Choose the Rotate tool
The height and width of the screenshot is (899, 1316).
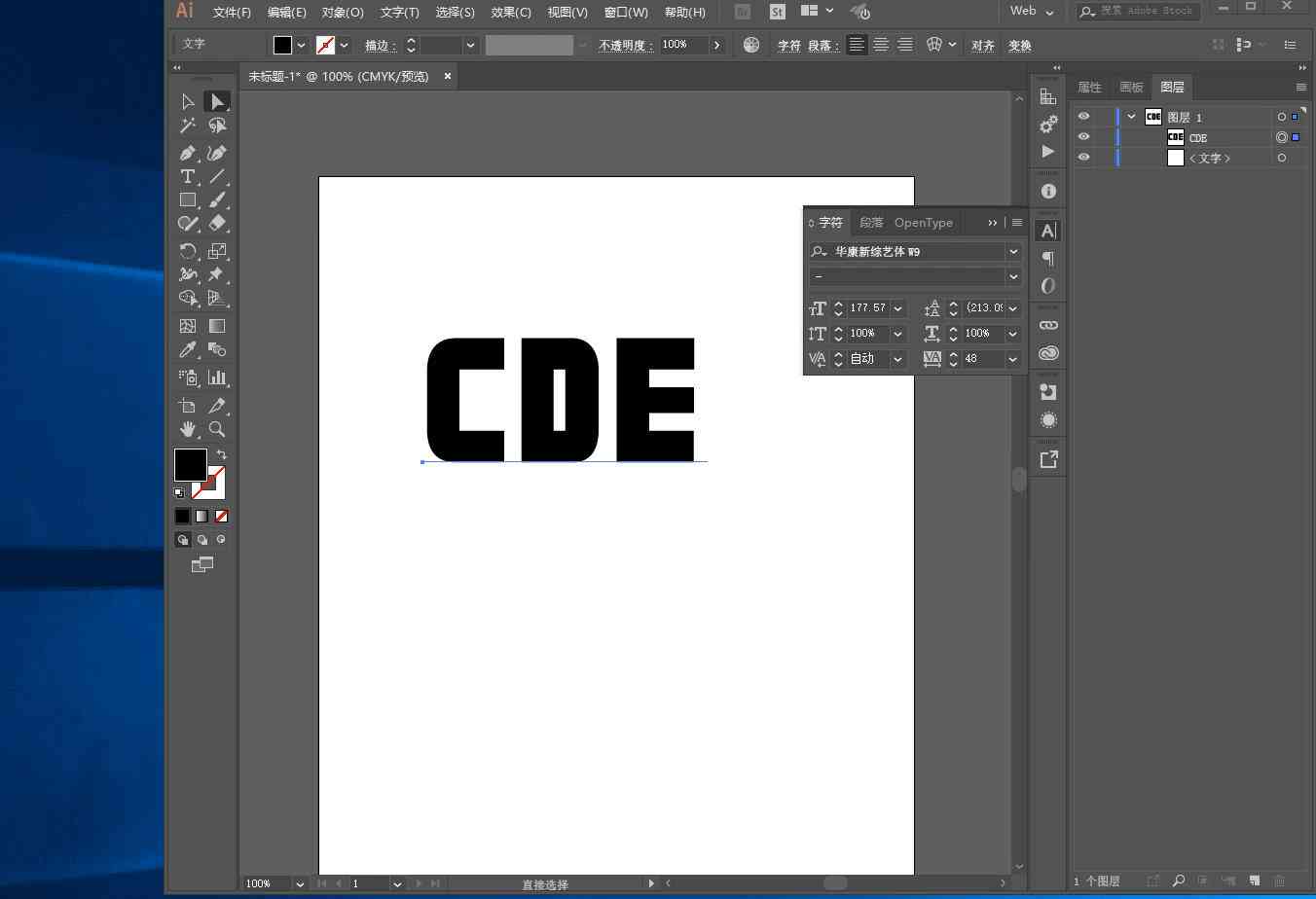188,250
